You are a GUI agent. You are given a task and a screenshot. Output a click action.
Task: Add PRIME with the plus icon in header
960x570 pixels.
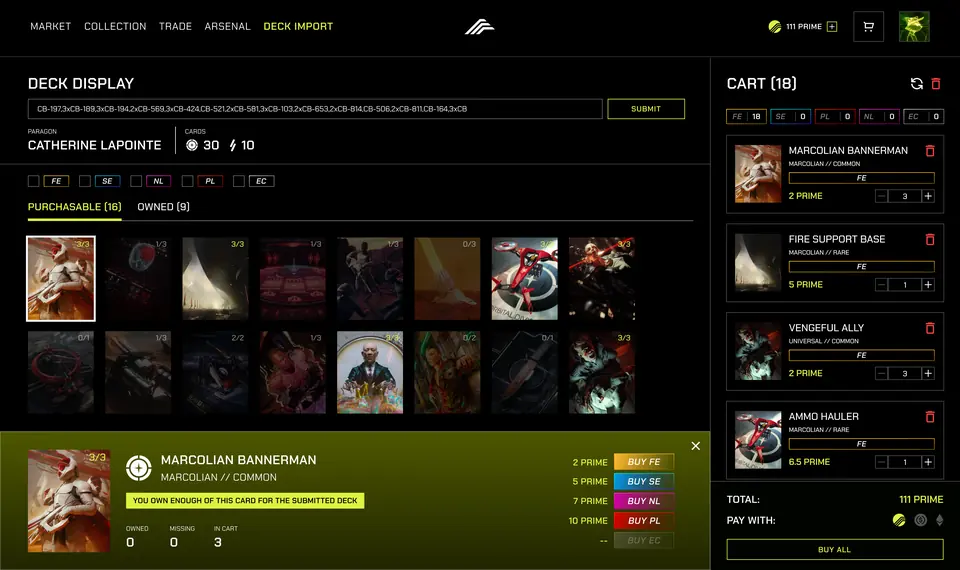[x=832, y=26]
